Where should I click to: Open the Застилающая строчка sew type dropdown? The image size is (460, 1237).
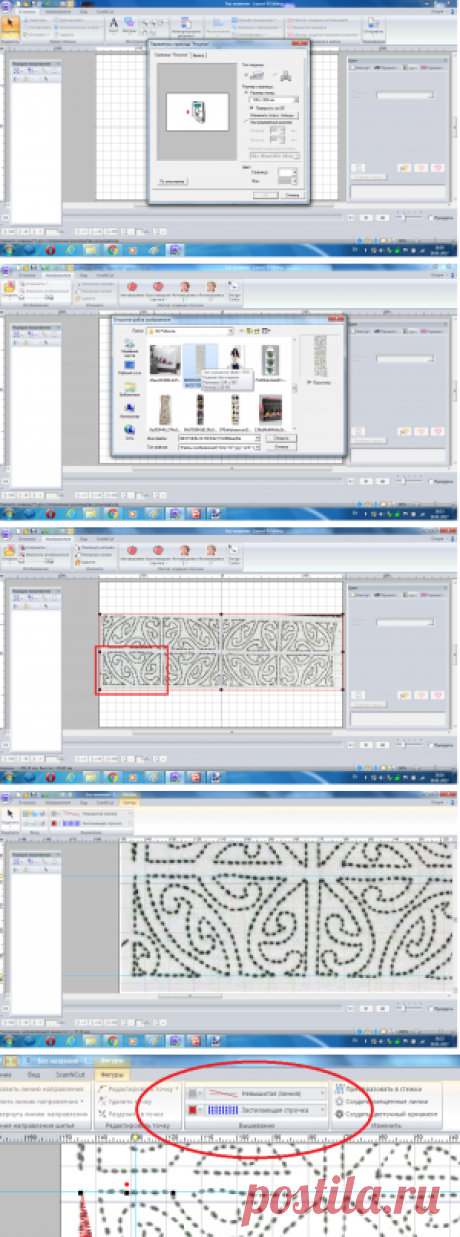(x=265, y=1110)
